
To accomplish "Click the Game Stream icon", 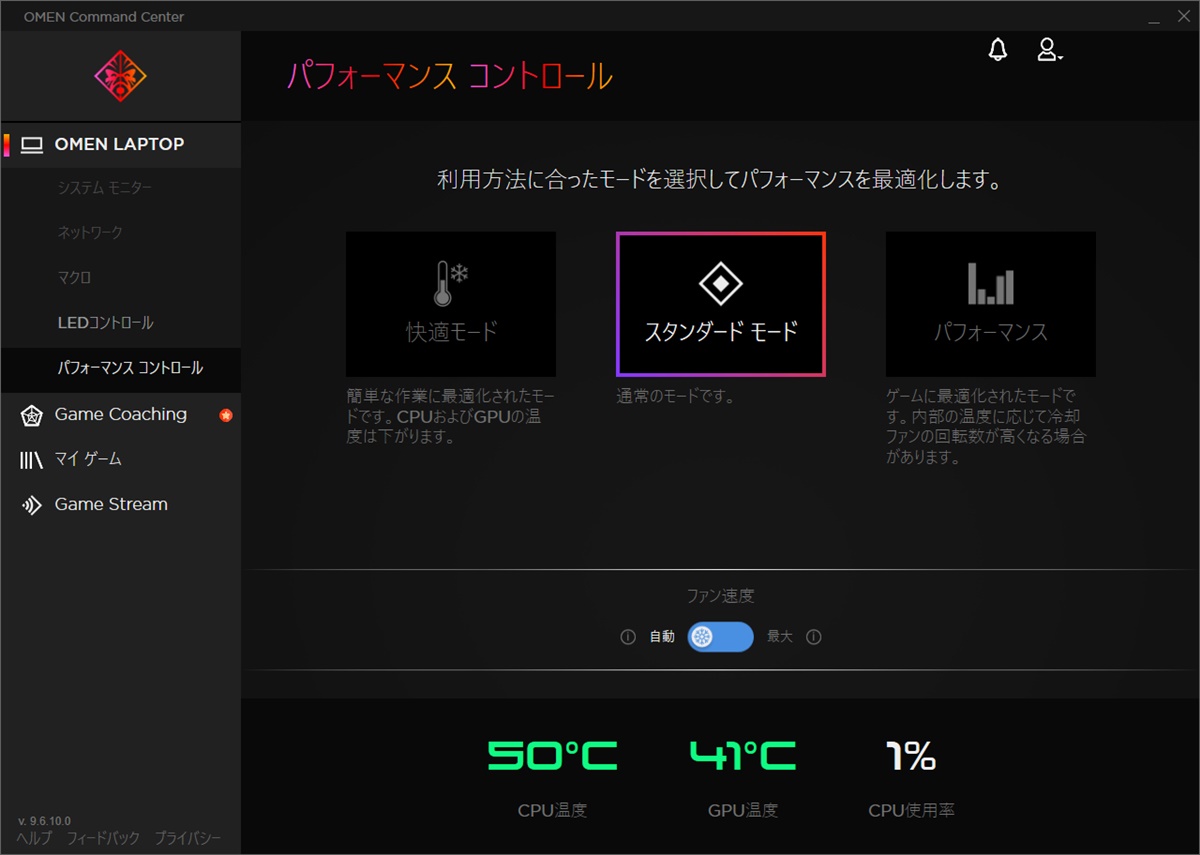I will tap(32, 505).
